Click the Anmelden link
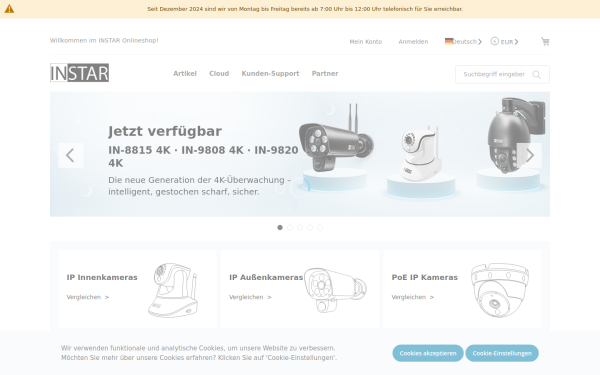This screenshot has height=375, width=600. pyautogui.click(x=413, y=42)
